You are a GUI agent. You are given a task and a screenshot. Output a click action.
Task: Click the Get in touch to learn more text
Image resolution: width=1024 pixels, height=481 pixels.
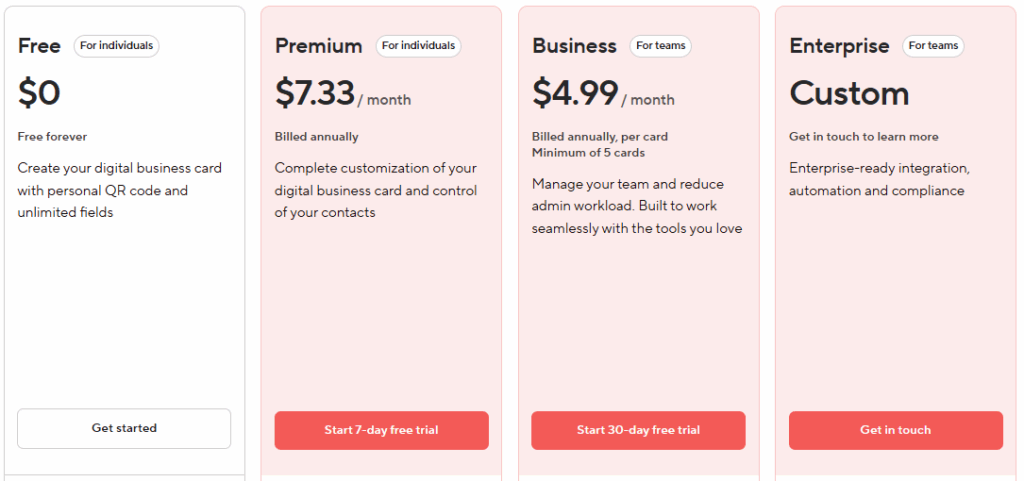pyautogui.click(x=863, y=136)
